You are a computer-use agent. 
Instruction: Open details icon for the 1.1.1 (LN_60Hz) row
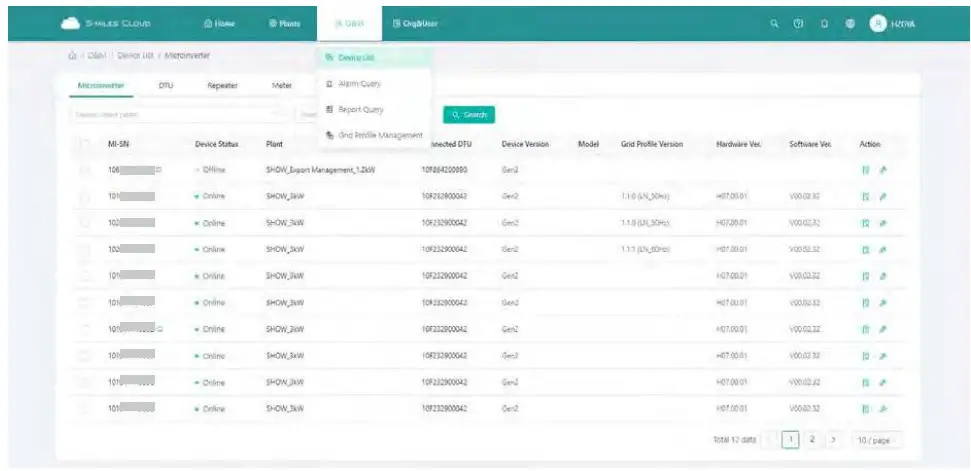coord(866,249)
